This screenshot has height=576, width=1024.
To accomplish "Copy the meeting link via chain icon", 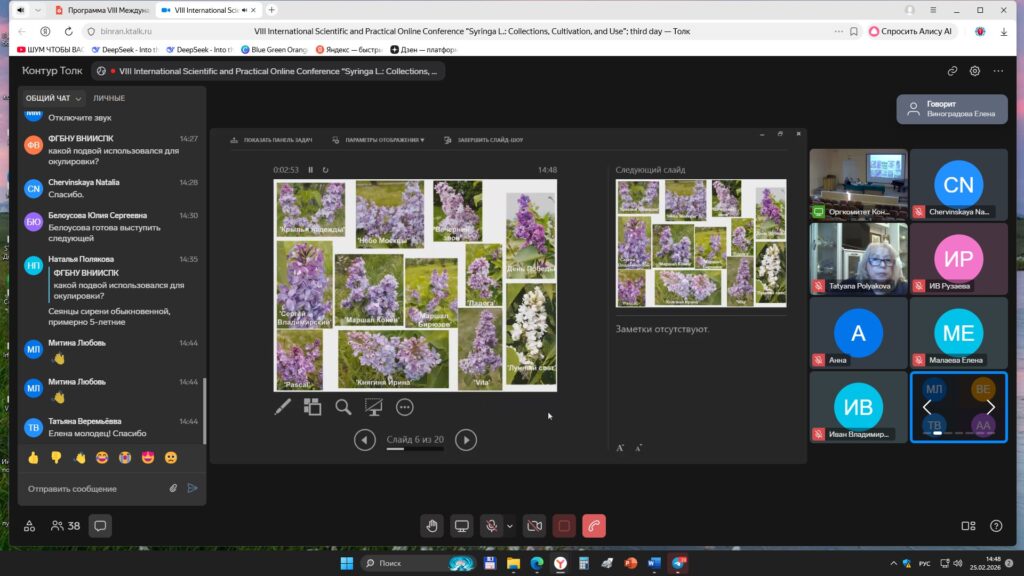I will click(953, 71).
